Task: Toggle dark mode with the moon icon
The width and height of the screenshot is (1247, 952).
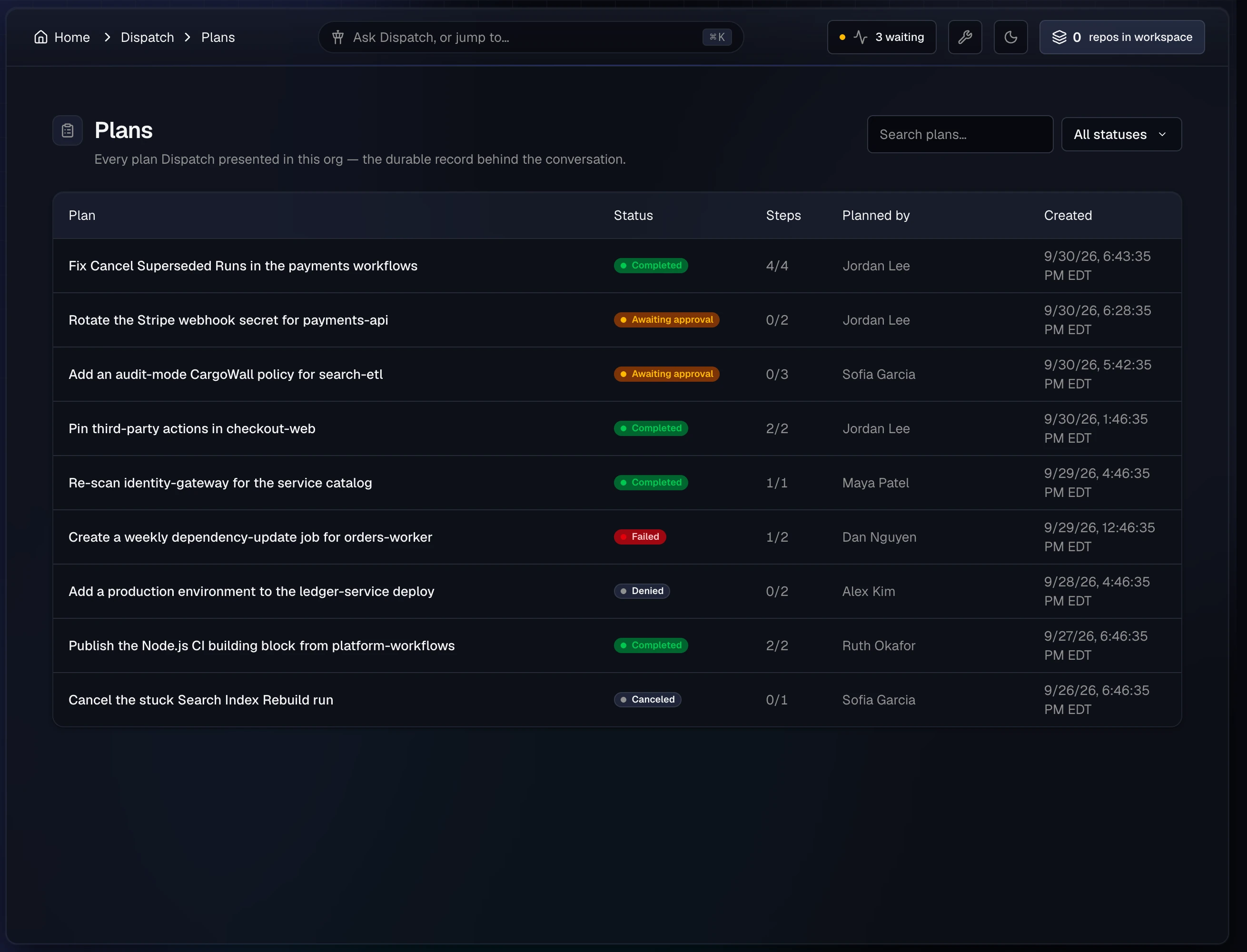Action: [1010, 38]
